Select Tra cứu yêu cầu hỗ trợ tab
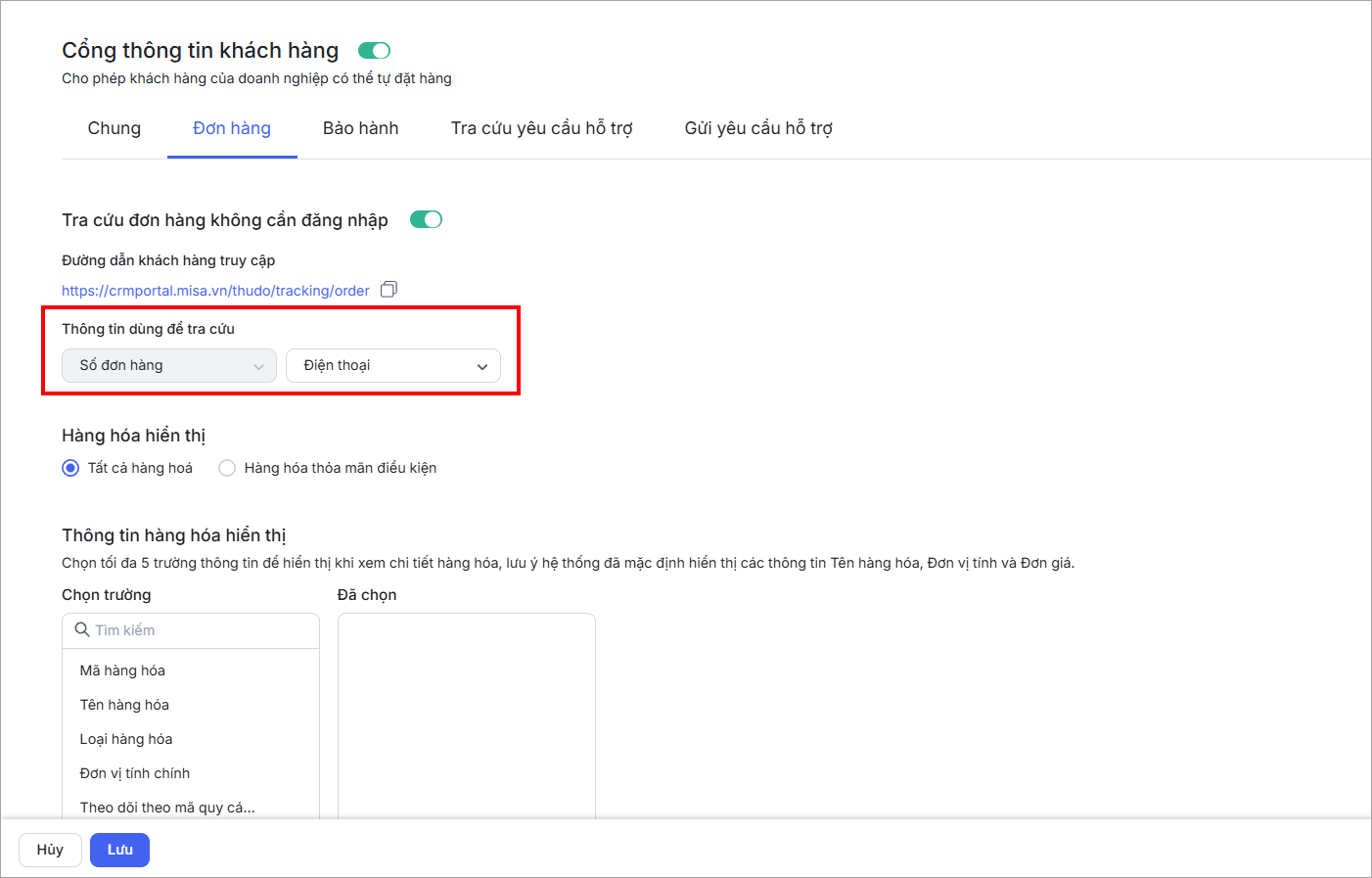1372x878 pixels. click(x=542, y=128)
